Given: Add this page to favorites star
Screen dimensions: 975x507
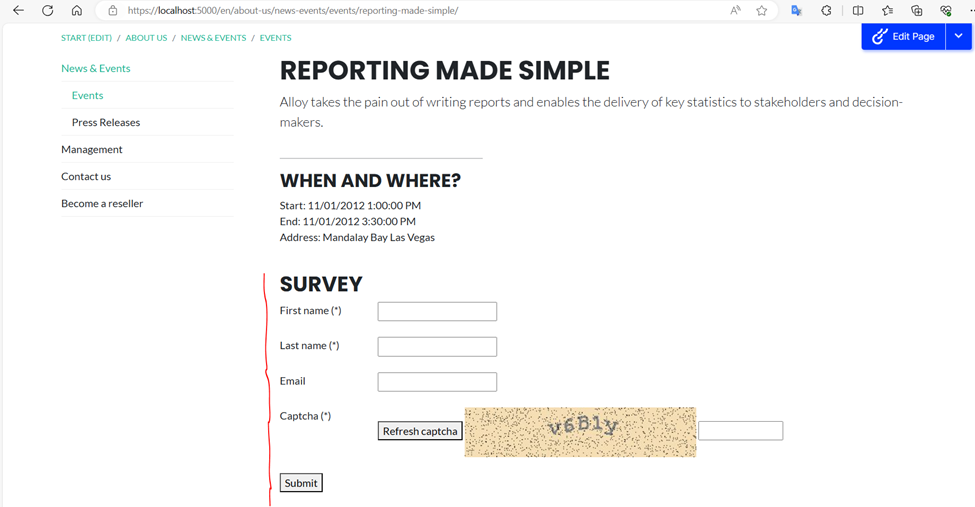Looking at the screenshot, I should point(762,11).
